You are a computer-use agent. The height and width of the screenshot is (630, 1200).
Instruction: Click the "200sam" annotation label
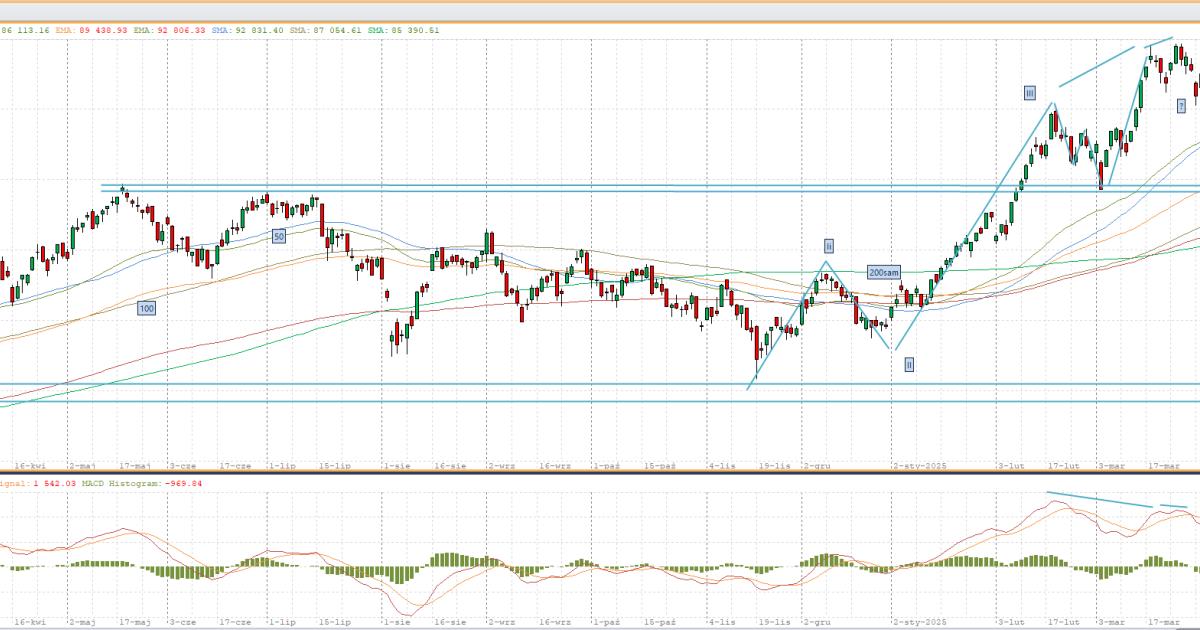pyautogui.click(x=885, y=272)
